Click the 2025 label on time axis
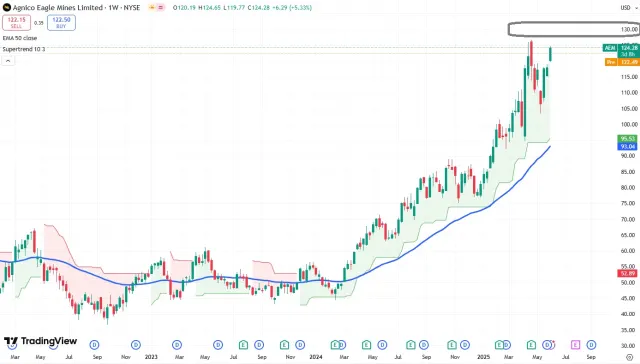The height and width of the screenshot is (364, 640). tap(484, 357)
